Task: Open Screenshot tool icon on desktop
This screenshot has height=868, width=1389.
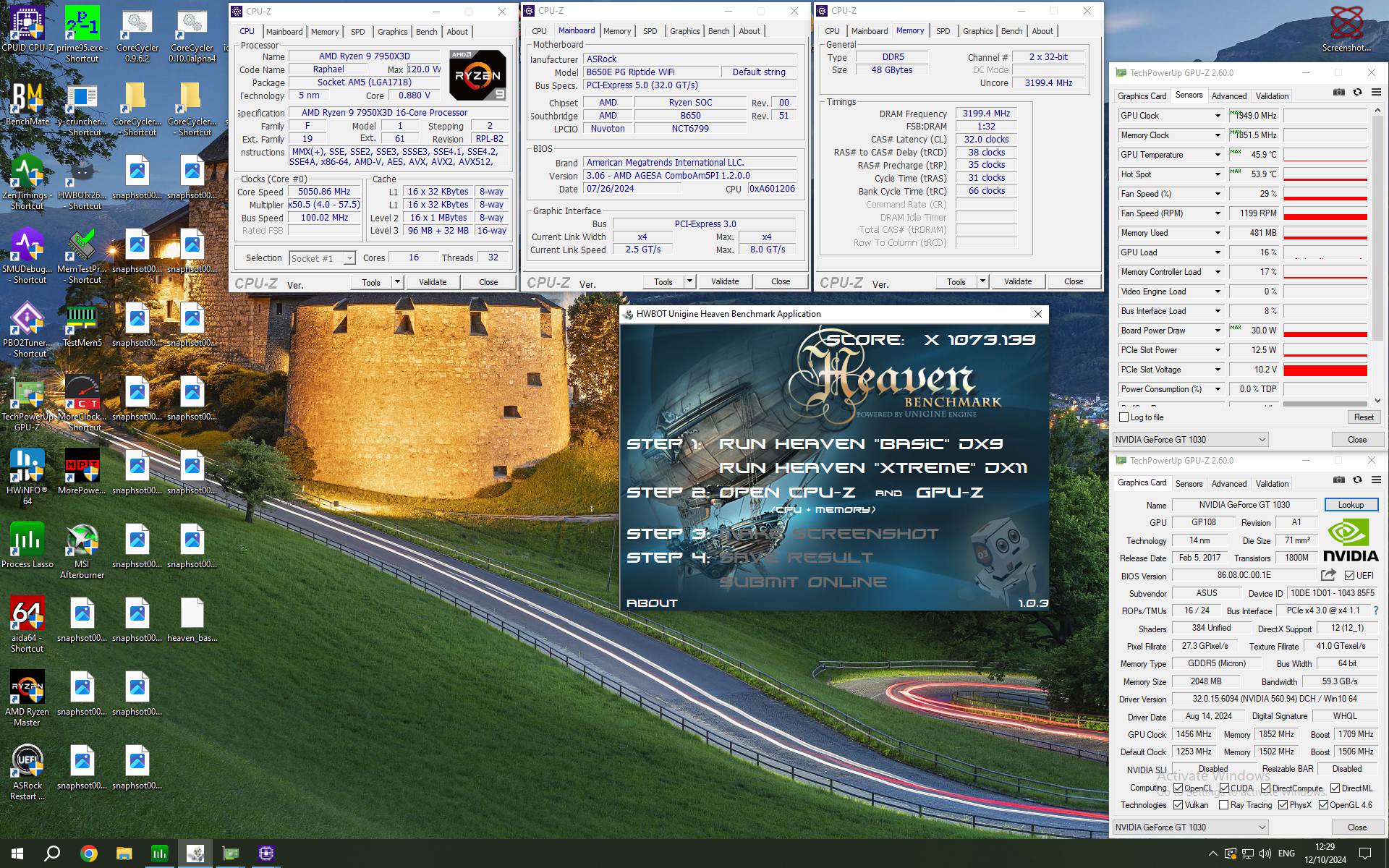Action: (1346, 30)
